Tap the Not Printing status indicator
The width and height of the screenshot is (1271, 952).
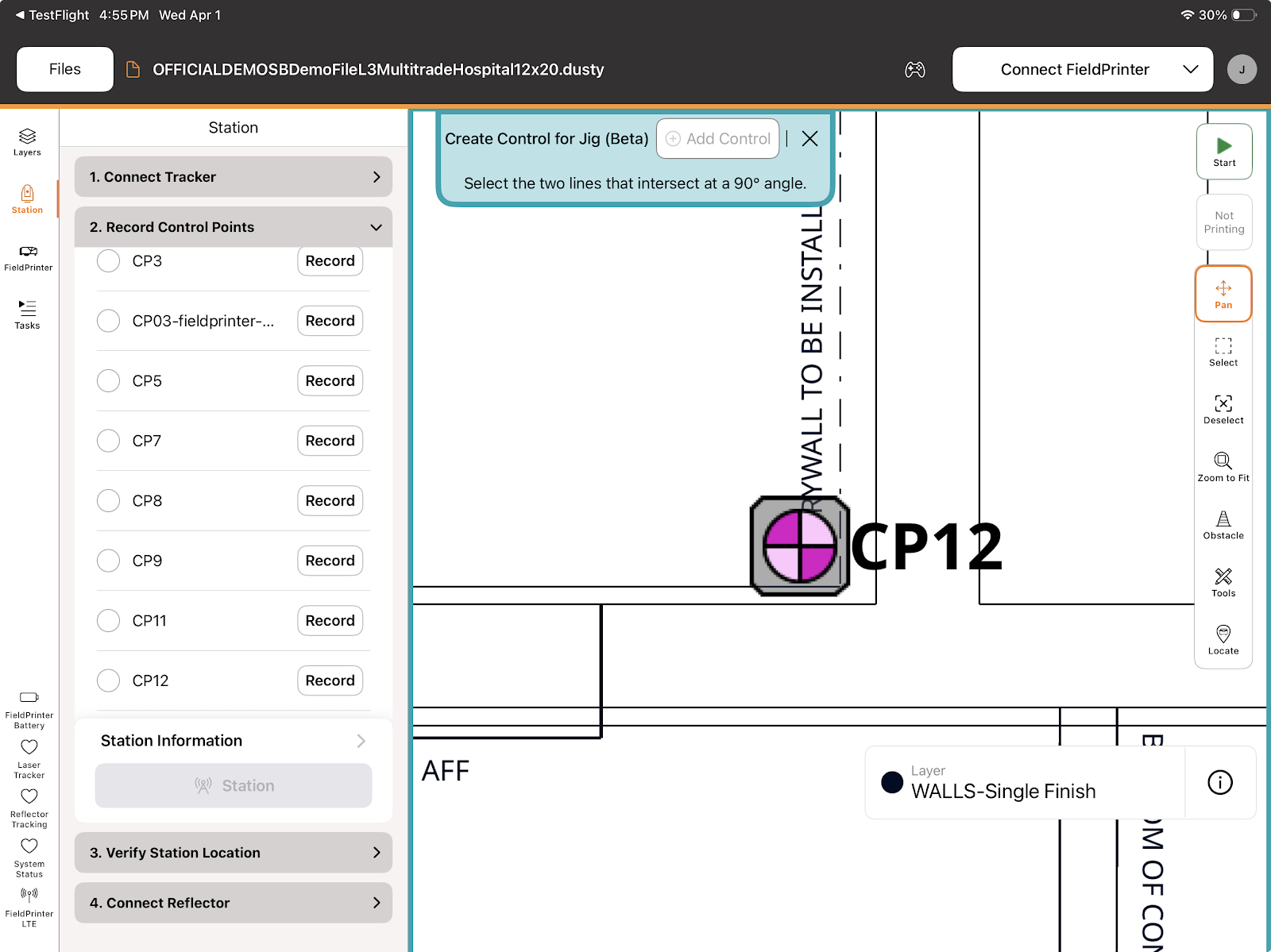point(1224,222)
